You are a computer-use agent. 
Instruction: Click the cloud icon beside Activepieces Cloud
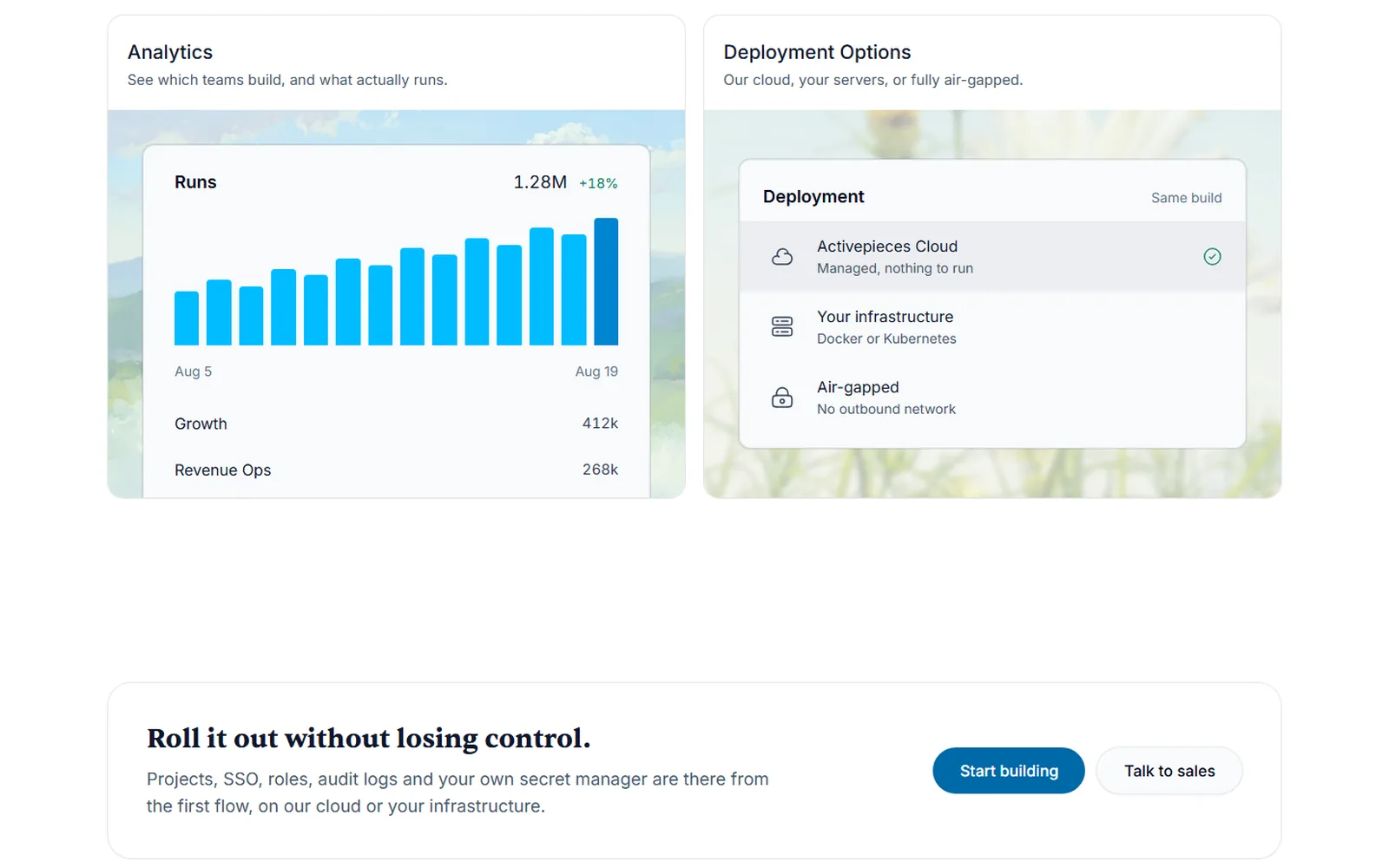click(x=782, y=257)
